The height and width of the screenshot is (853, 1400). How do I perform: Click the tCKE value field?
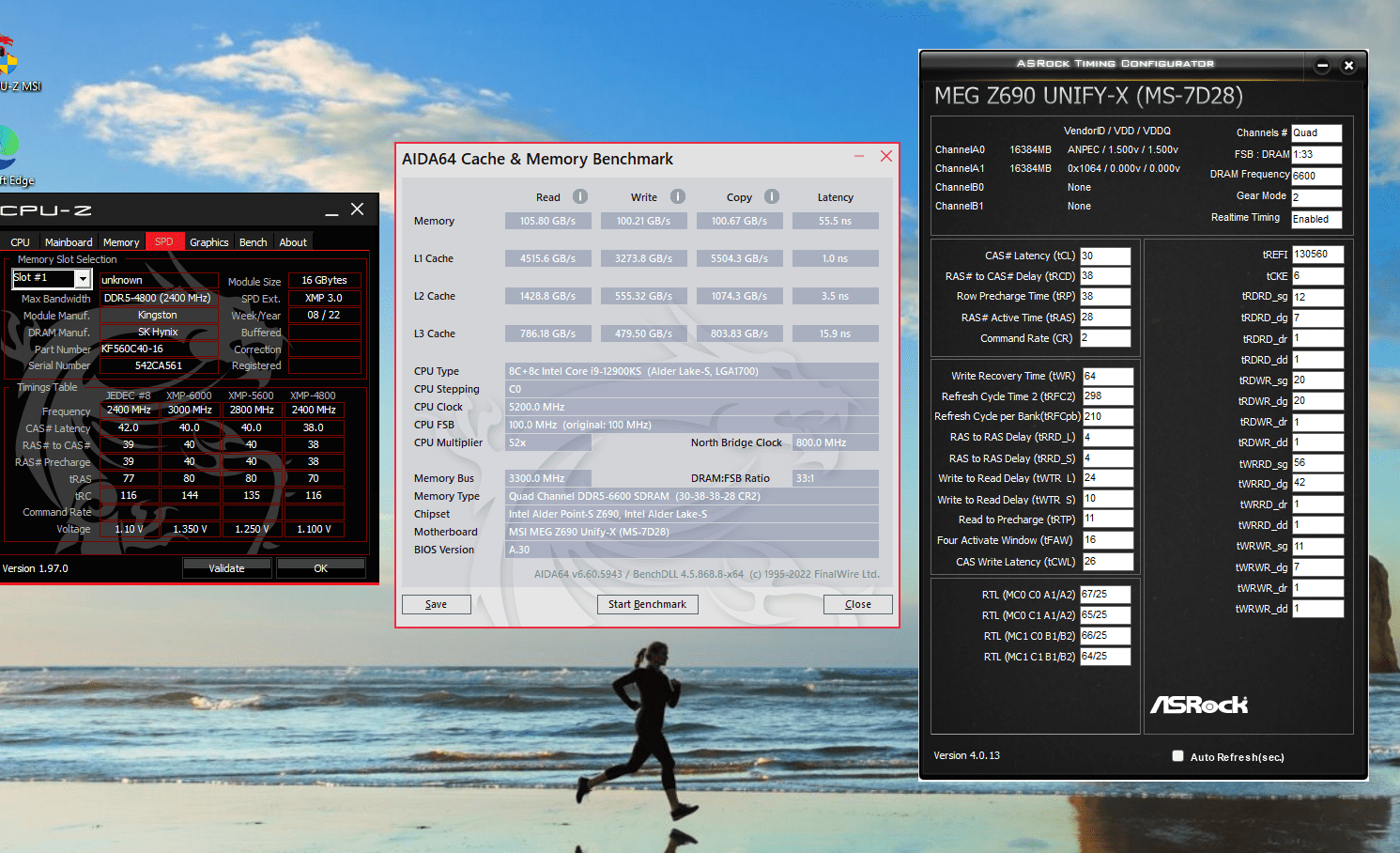pos(1318,276)
